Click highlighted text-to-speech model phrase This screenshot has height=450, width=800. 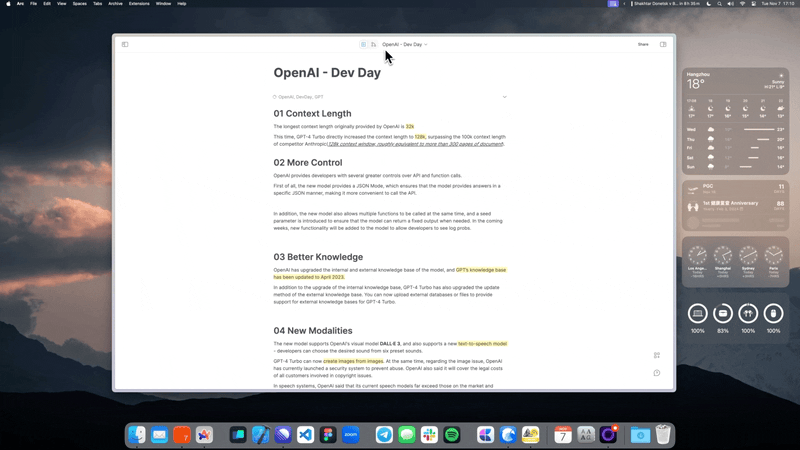(x=482, y=344)
